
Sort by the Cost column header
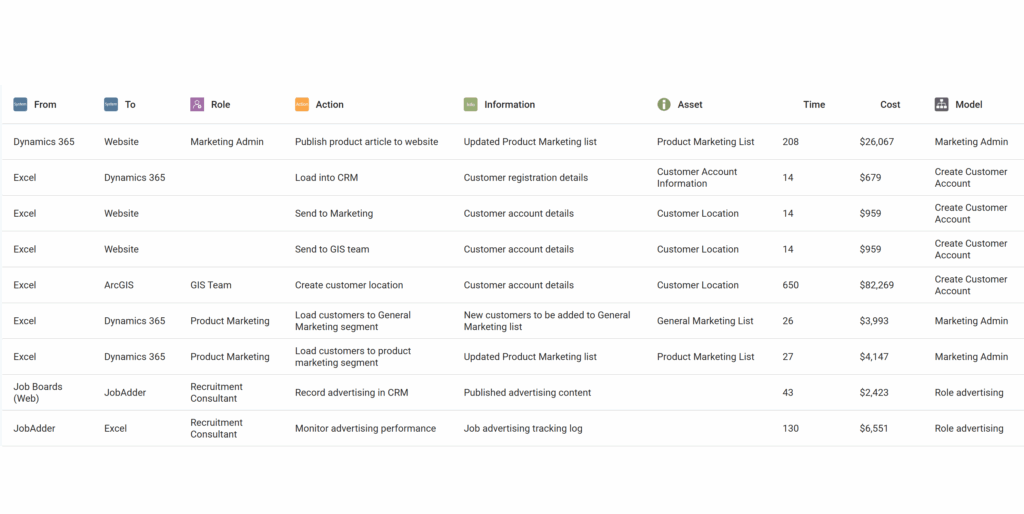[890, 104]
